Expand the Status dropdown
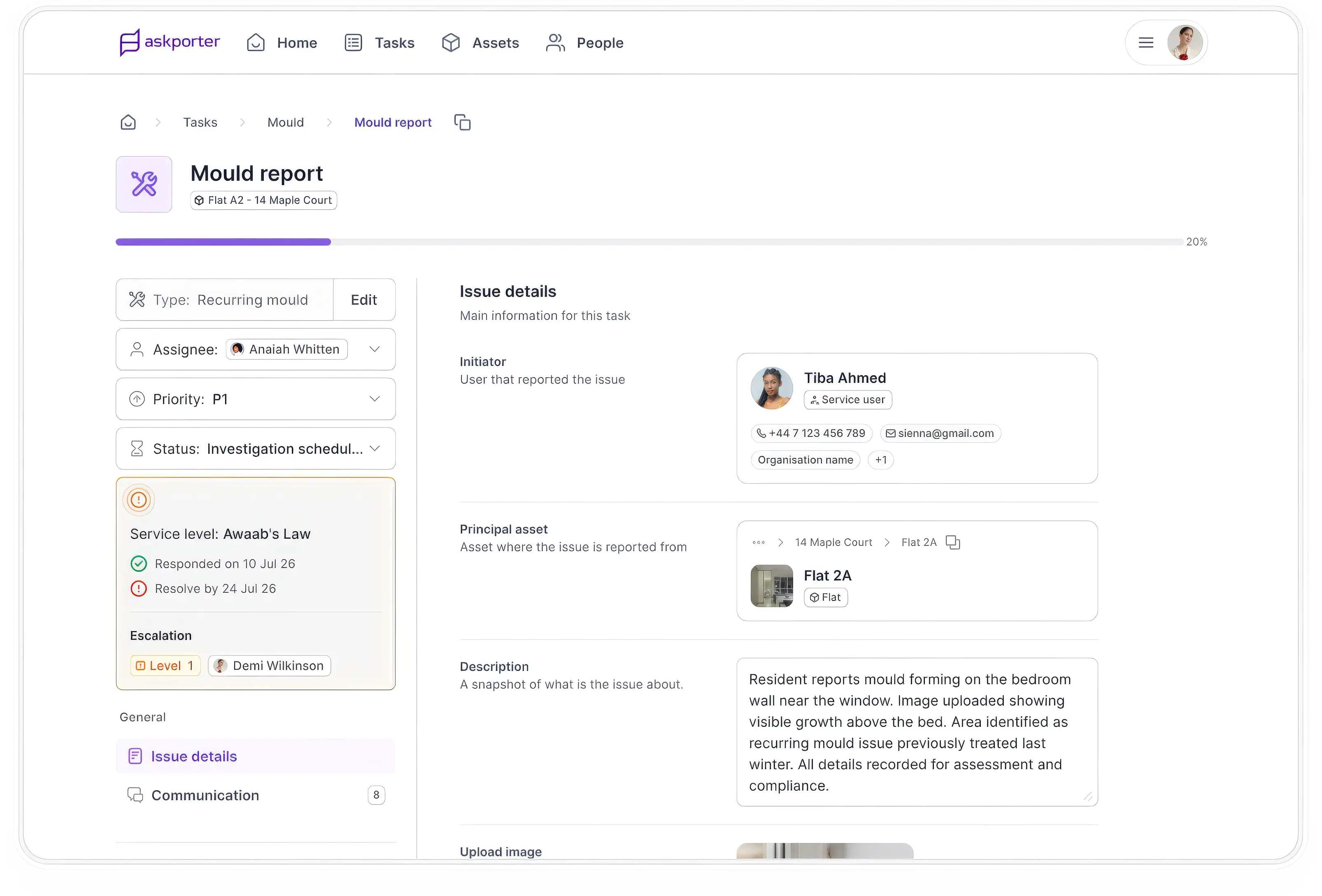This screenshot has width=1322, height=896. coord(374,448)
